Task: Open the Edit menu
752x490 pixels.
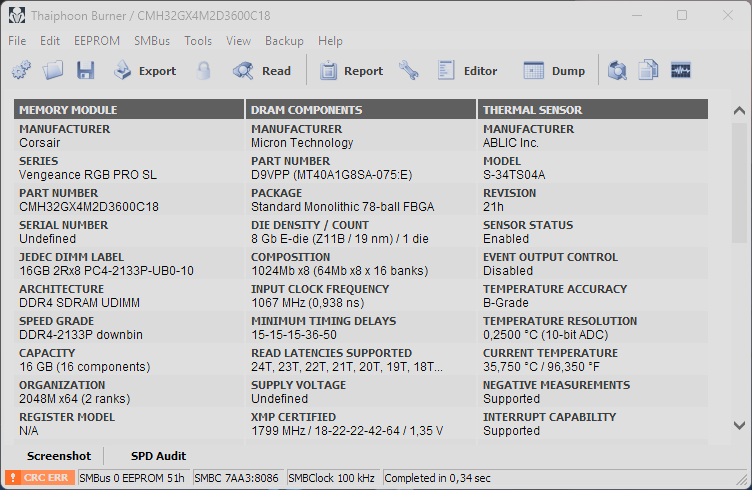Action: tap(50, 41)
